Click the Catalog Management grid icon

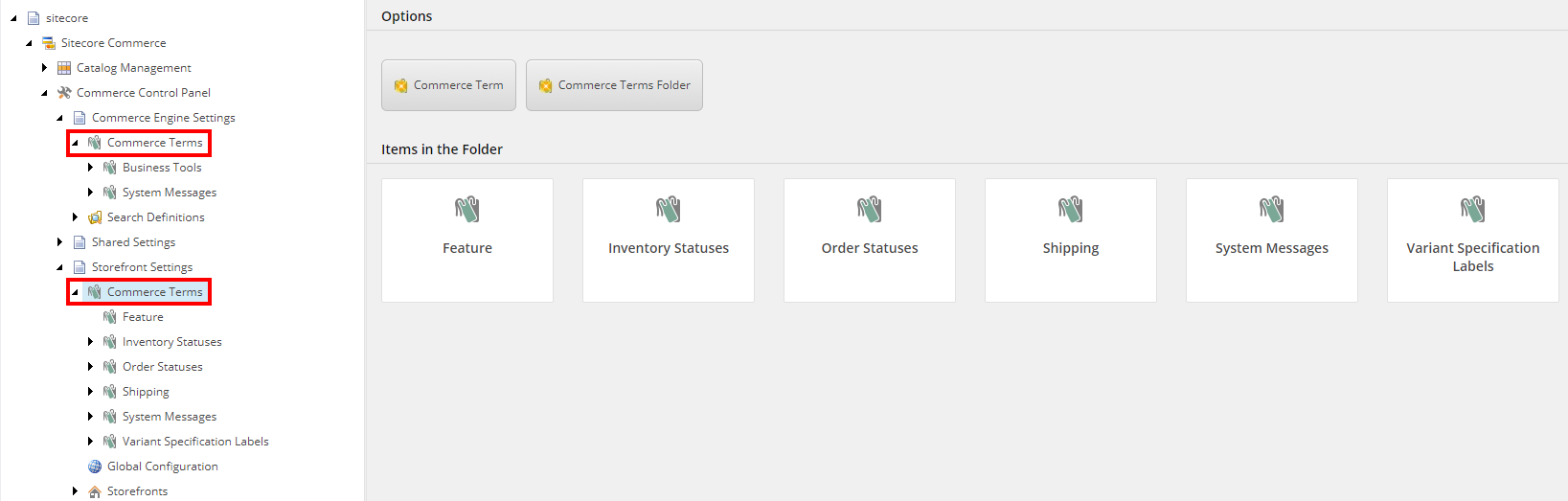coord(64,68)
